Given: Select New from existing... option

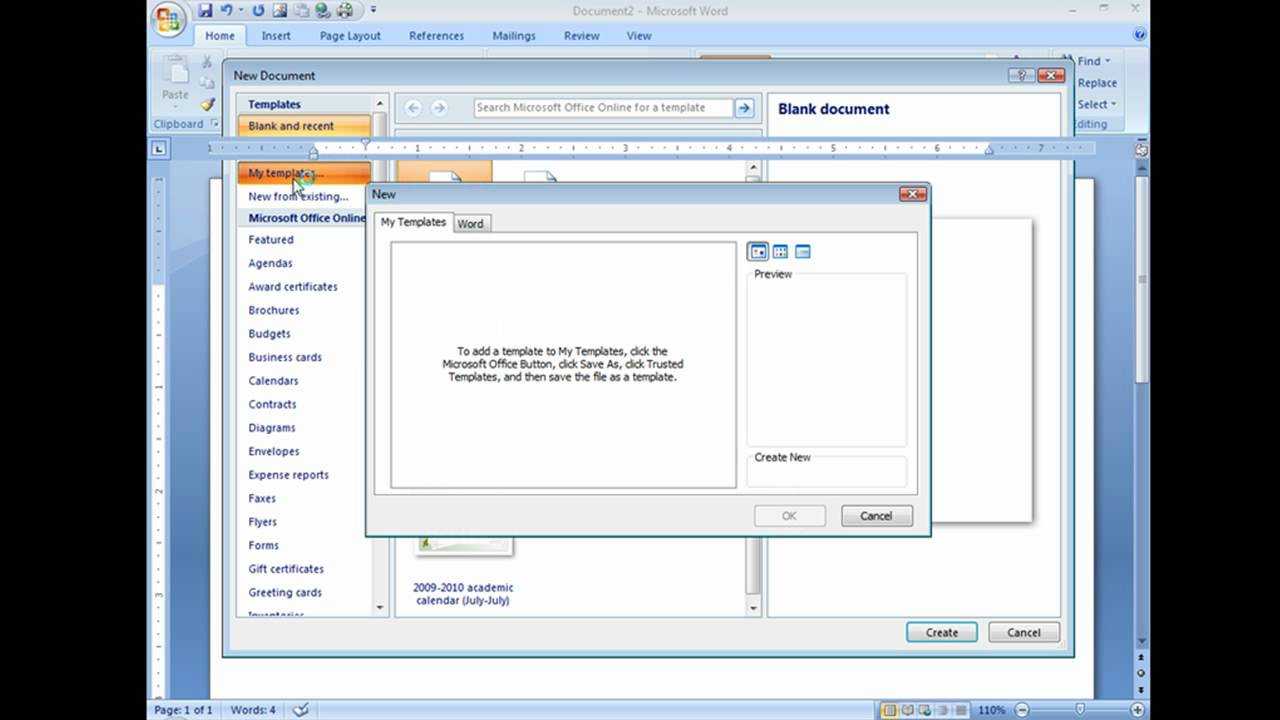Looking at the screenshot, I should click(x=299, y=196).
